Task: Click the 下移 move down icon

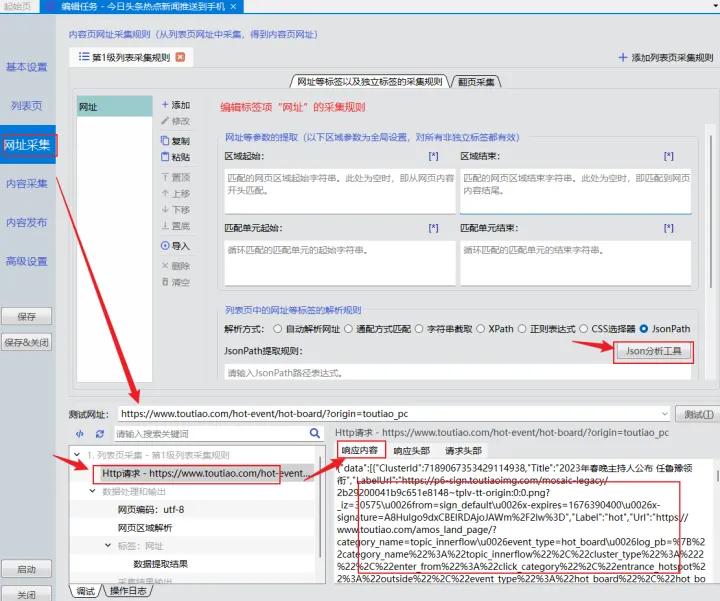Action: tap(165, 209)
